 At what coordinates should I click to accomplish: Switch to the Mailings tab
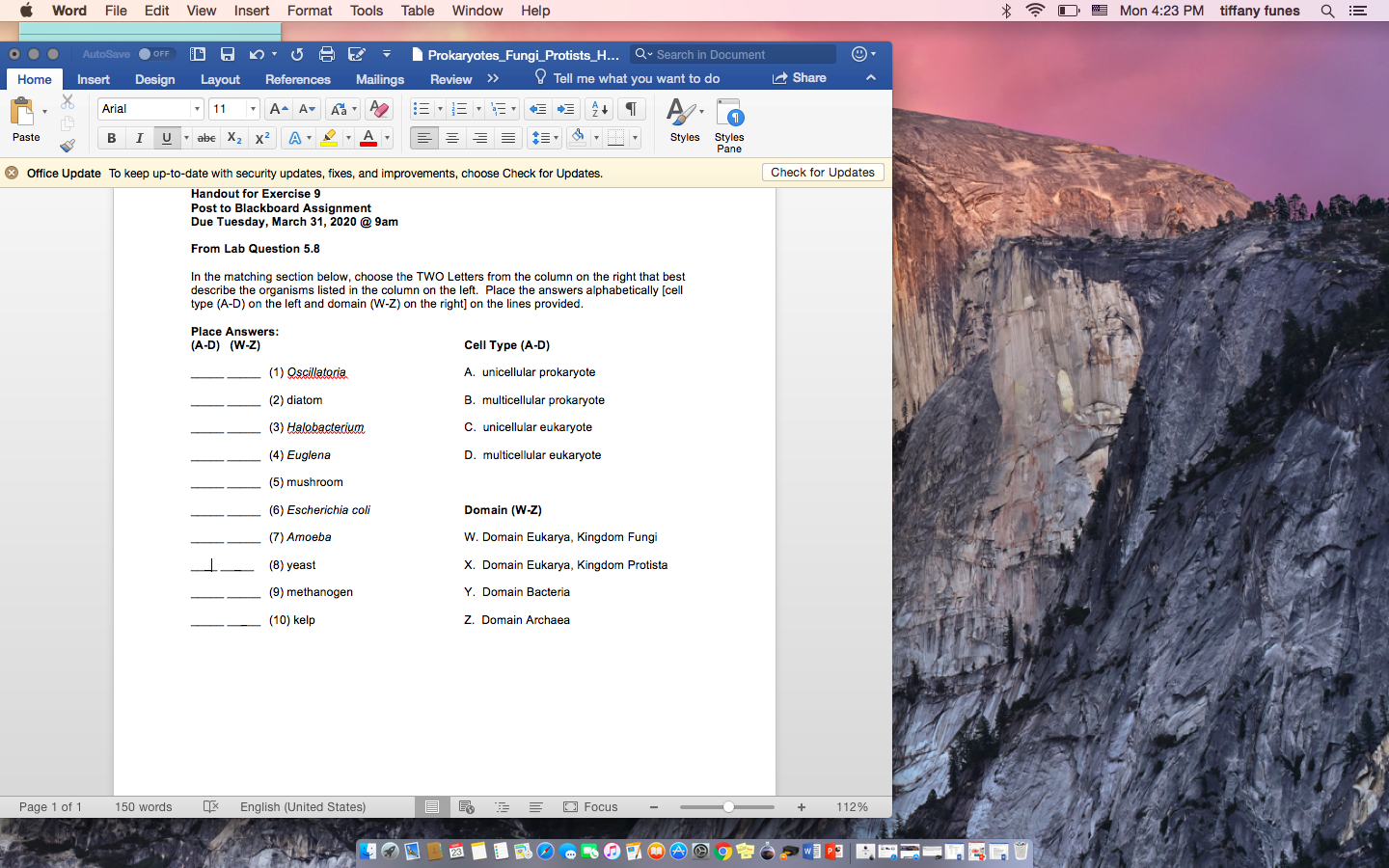click(x=379, y=79)
